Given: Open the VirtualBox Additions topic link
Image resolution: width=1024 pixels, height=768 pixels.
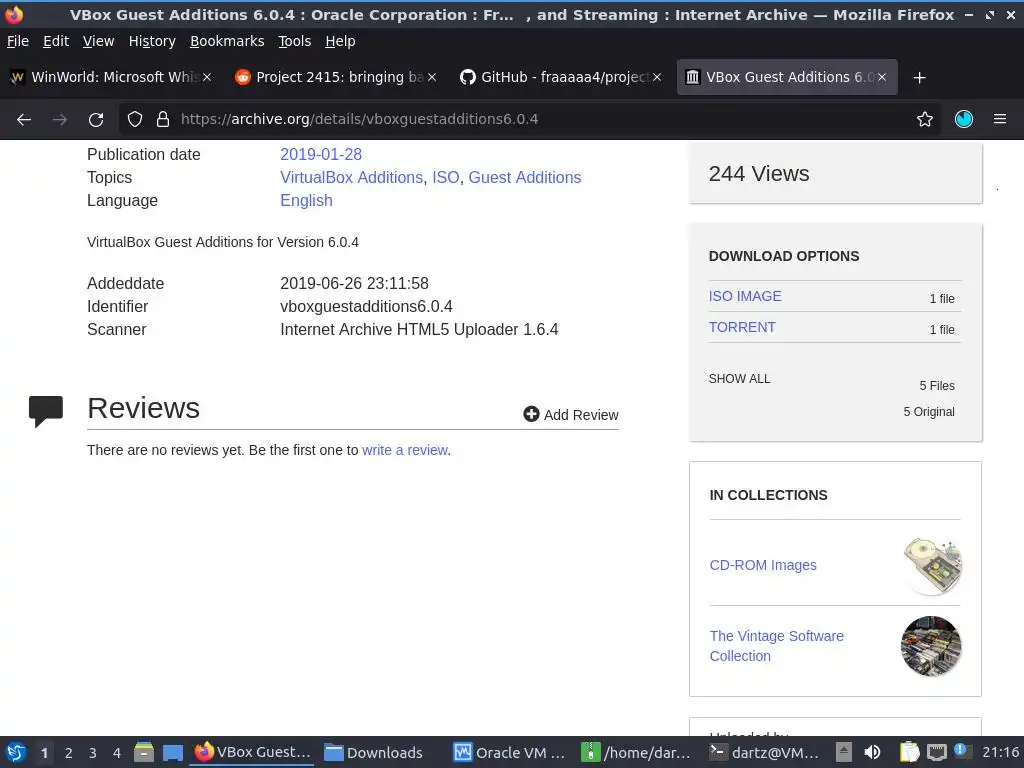Looking at the screenshot, I should point(351,177).
